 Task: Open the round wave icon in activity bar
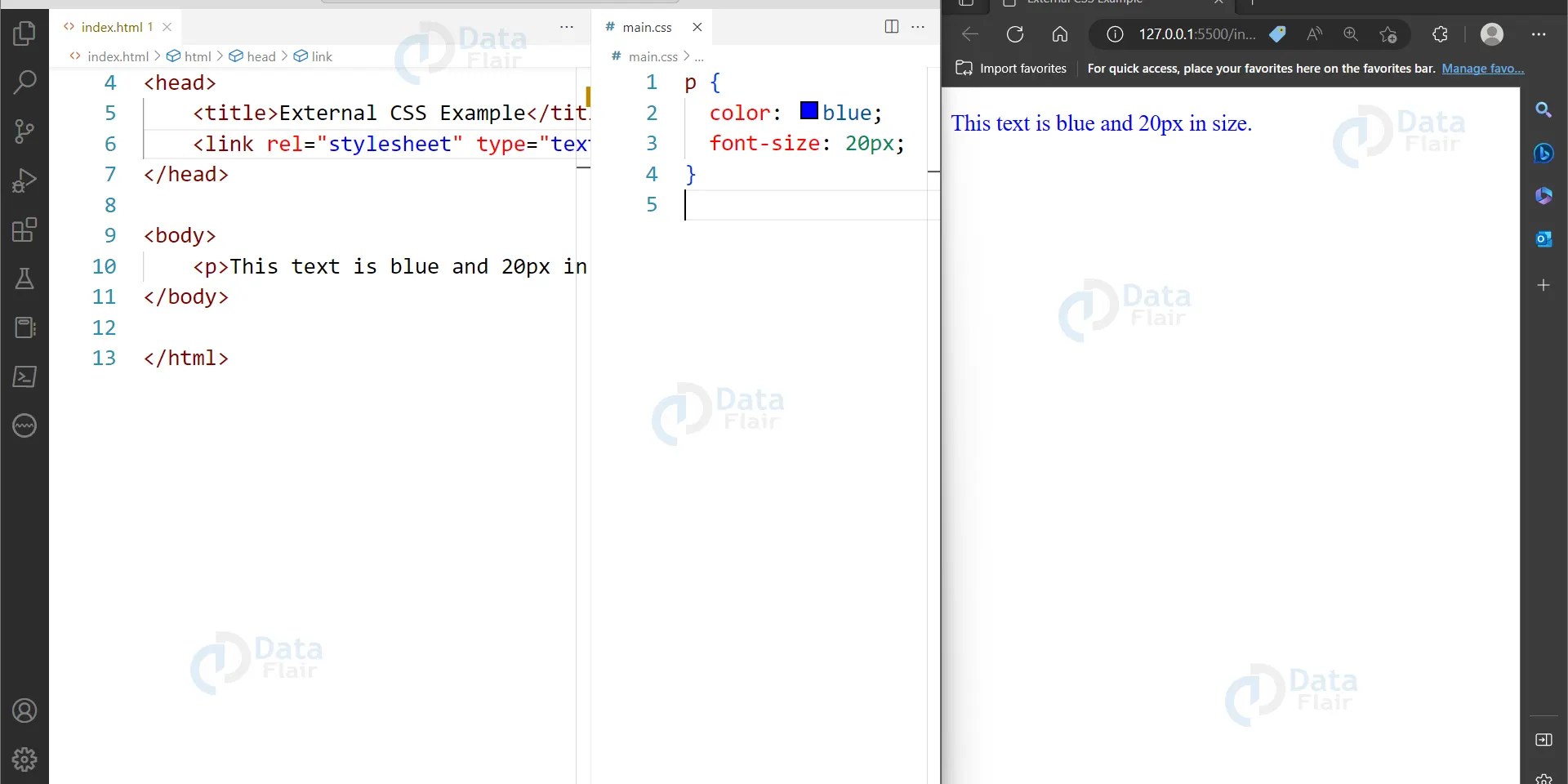point(24,425)
